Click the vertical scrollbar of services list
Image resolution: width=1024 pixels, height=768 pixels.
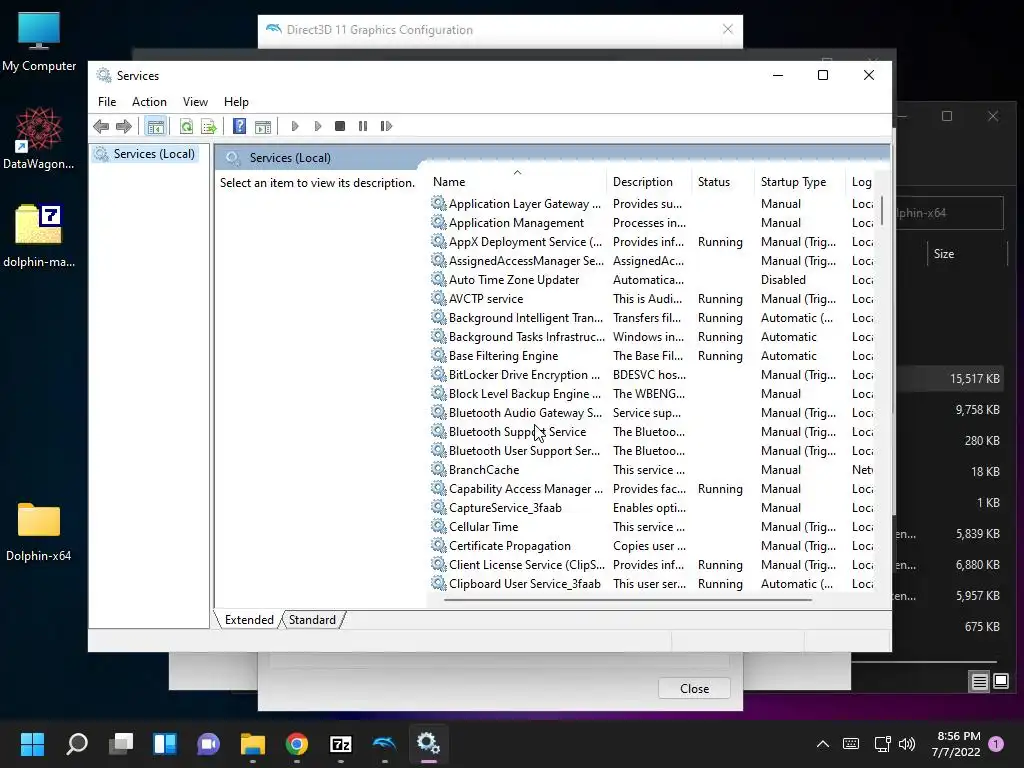882,210
